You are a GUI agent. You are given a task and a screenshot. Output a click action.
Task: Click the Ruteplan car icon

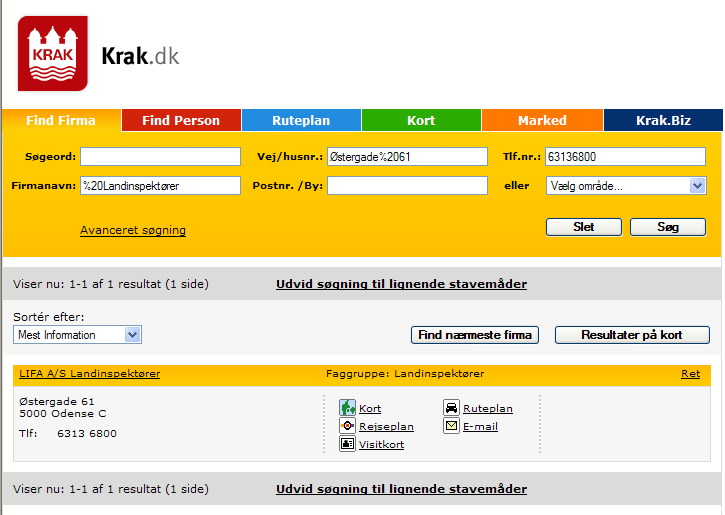[x=451, y=408]
